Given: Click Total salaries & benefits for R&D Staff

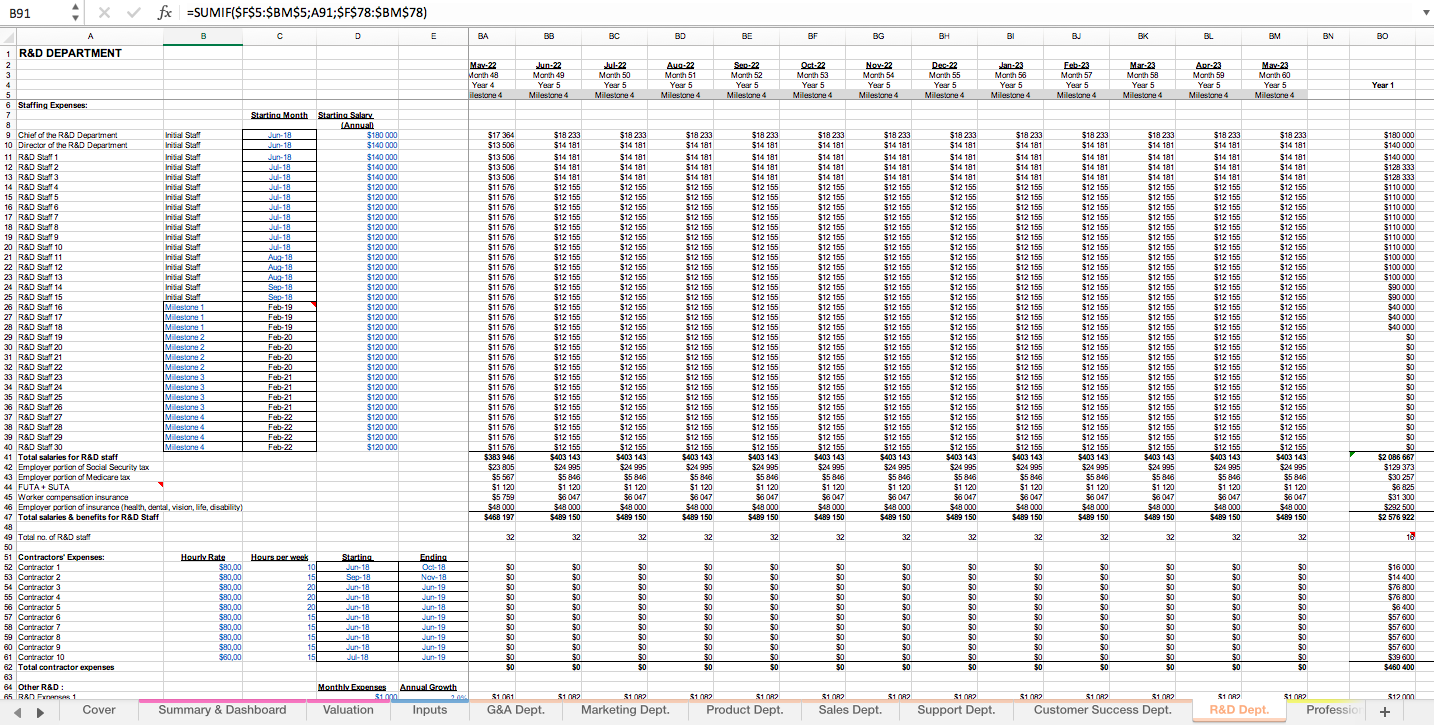Looking at the screenshot, I should tap(88, 517).
